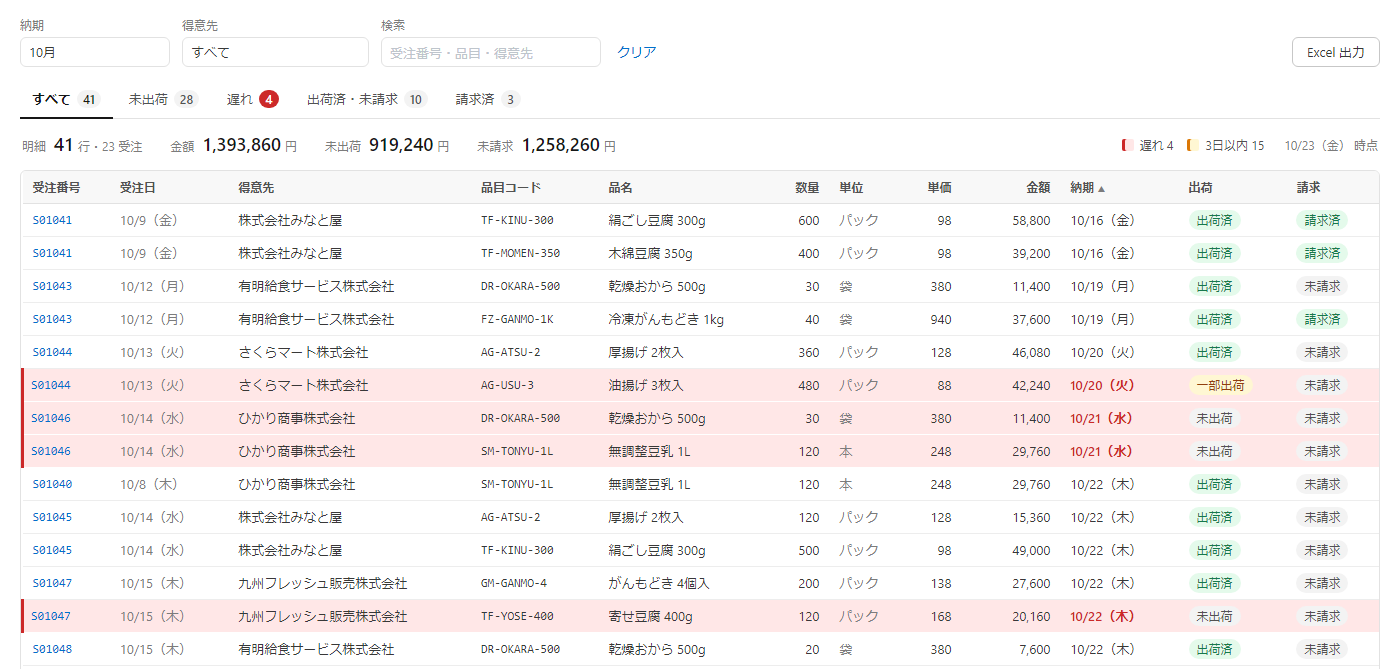Click amount 58,800 in the S01041 row

[1031, 220]
